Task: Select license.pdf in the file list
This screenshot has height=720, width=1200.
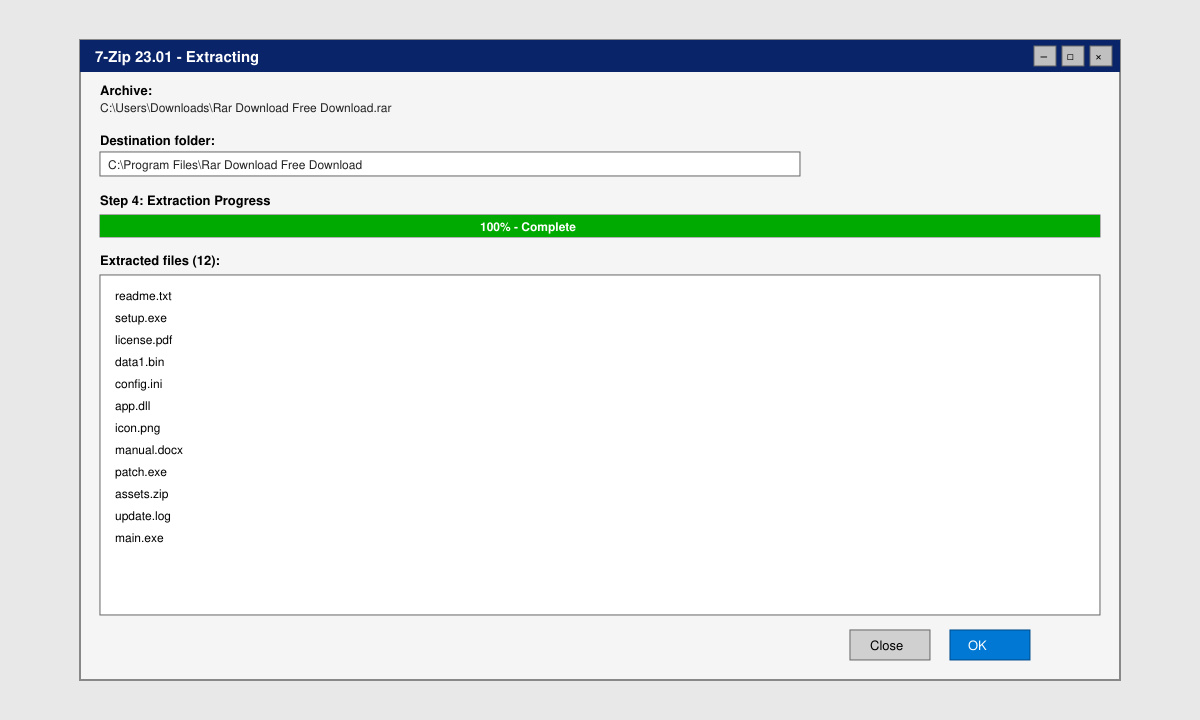Action: pos(144,340)
